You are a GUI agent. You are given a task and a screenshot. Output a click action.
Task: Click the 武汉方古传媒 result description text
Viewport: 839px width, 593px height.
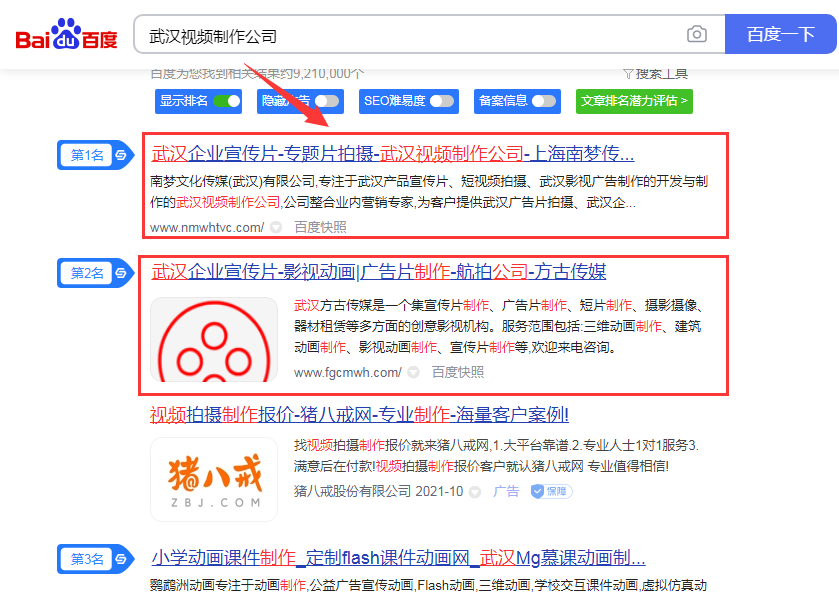point(498,326)
